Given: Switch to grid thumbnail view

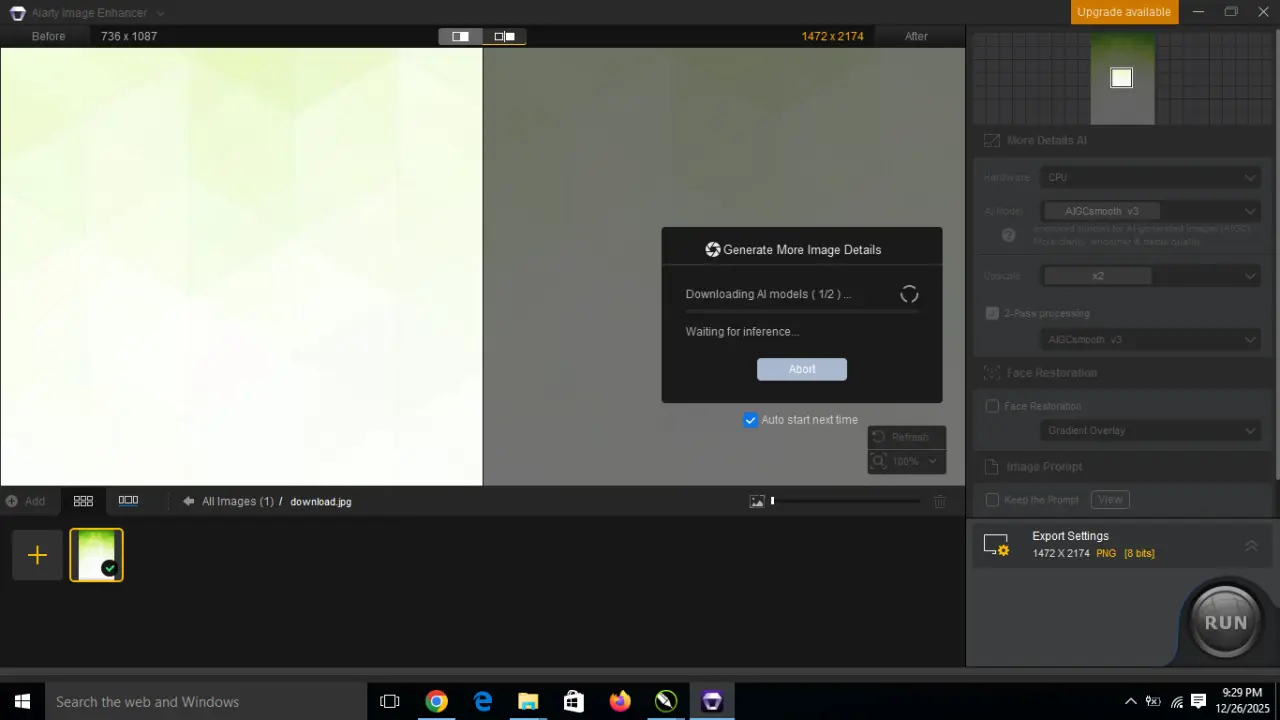Looking at the screenshot, I should [x=83, y=501].
